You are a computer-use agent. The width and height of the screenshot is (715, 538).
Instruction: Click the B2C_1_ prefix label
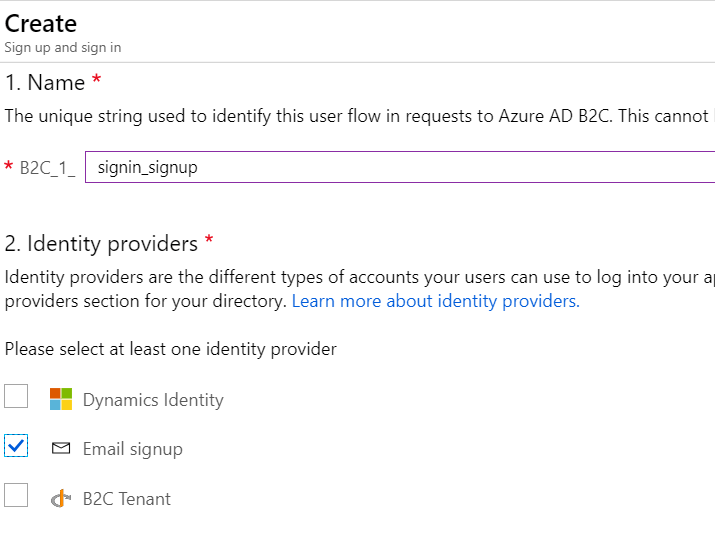(x=47, y=168)
